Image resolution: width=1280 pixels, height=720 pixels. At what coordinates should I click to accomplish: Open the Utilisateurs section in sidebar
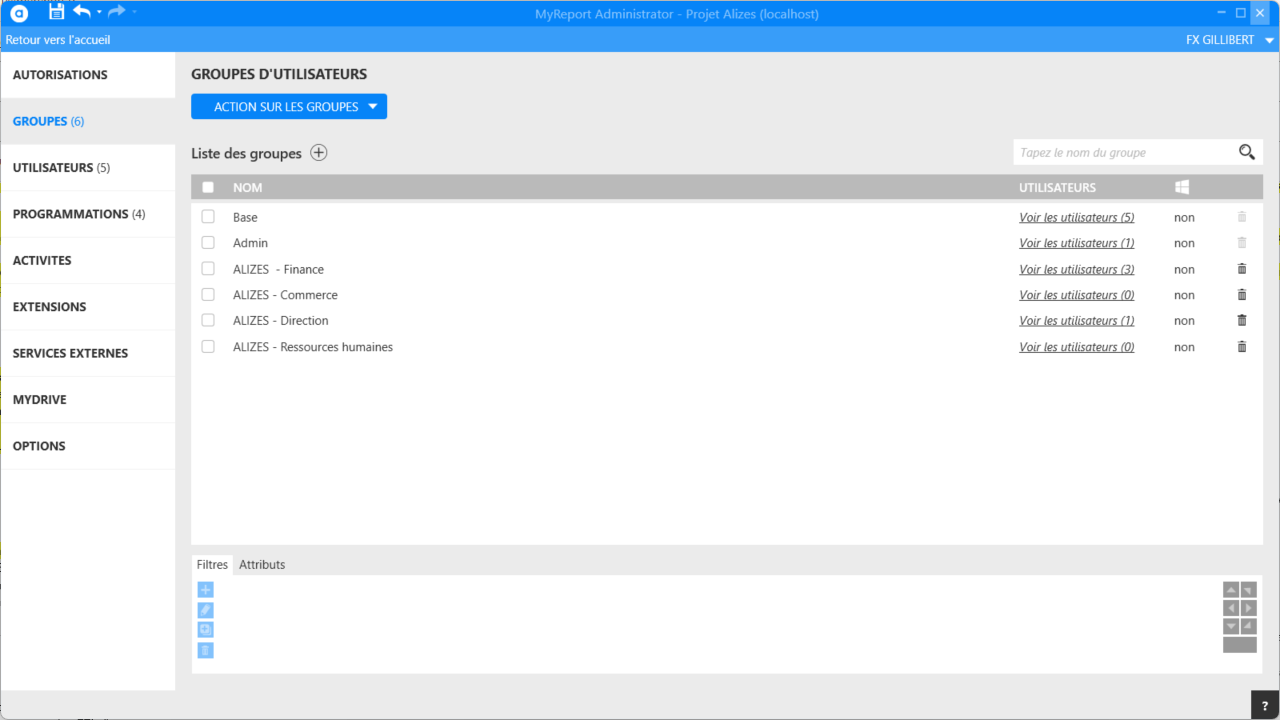tap(61, 168)
